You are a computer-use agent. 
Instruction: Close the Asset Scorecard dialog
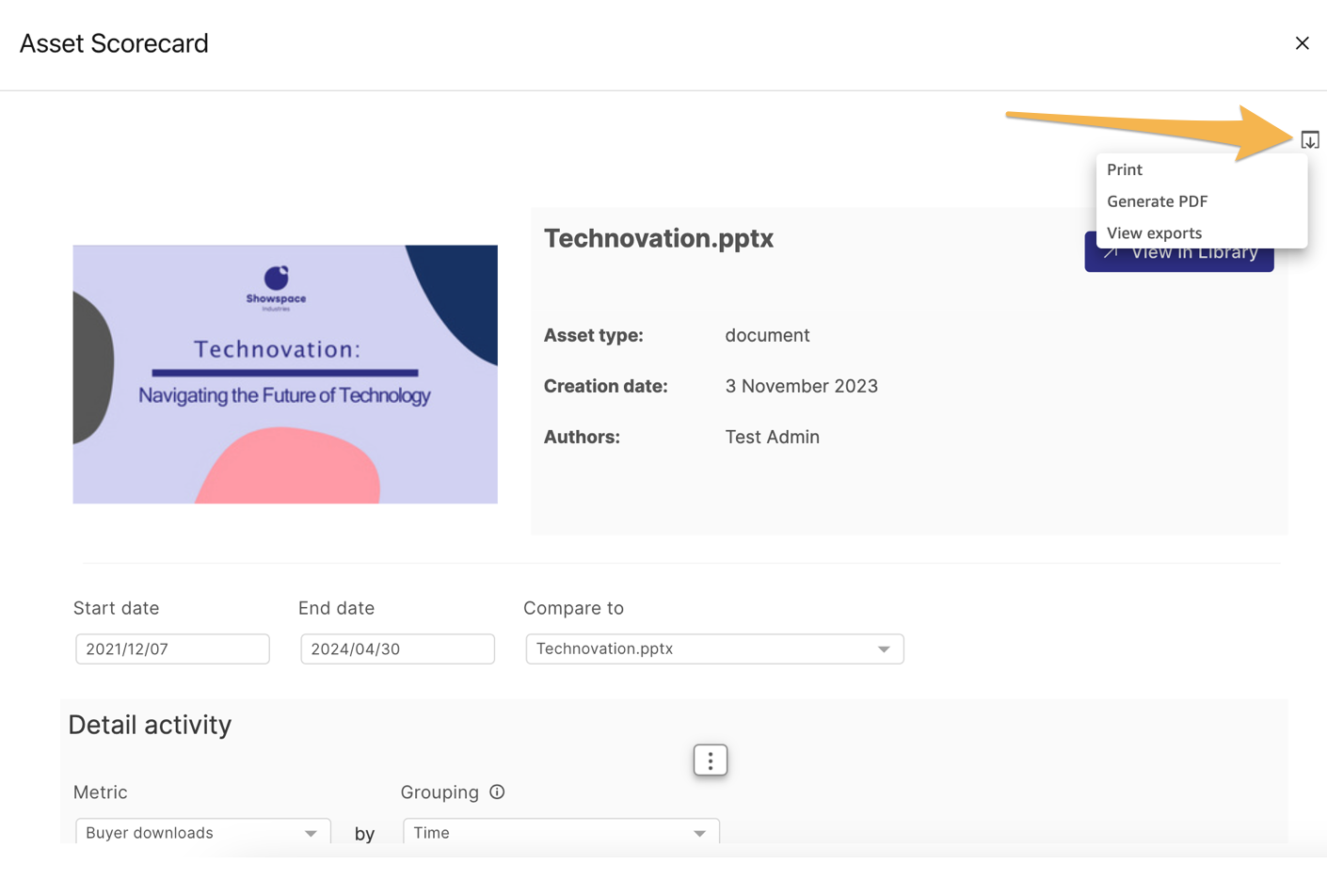coord(1302,43)
